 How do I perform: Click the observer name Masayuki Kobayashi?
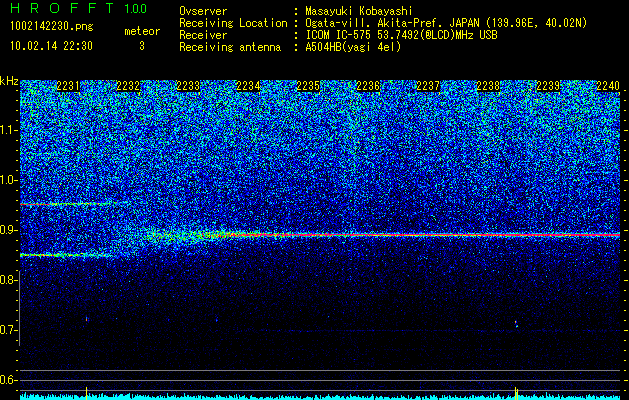pyautogui.click(x=359, y=11)
